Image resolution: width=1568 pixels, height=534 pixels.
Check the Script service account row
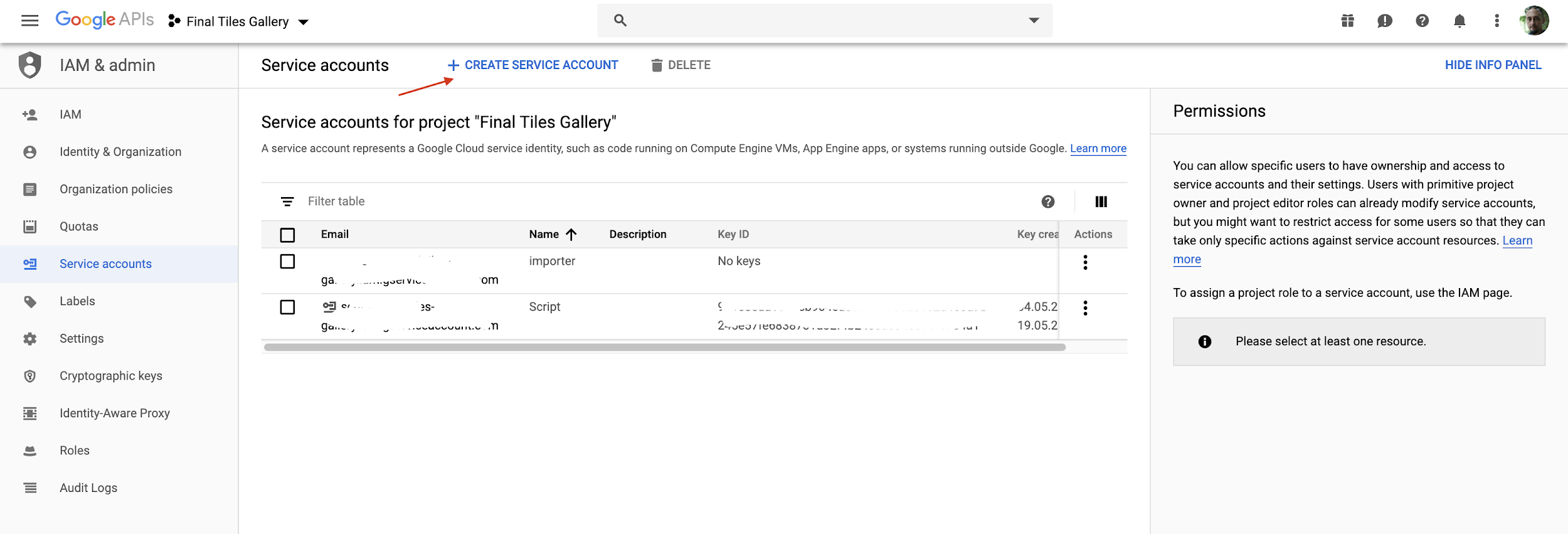tap(287, 307)
